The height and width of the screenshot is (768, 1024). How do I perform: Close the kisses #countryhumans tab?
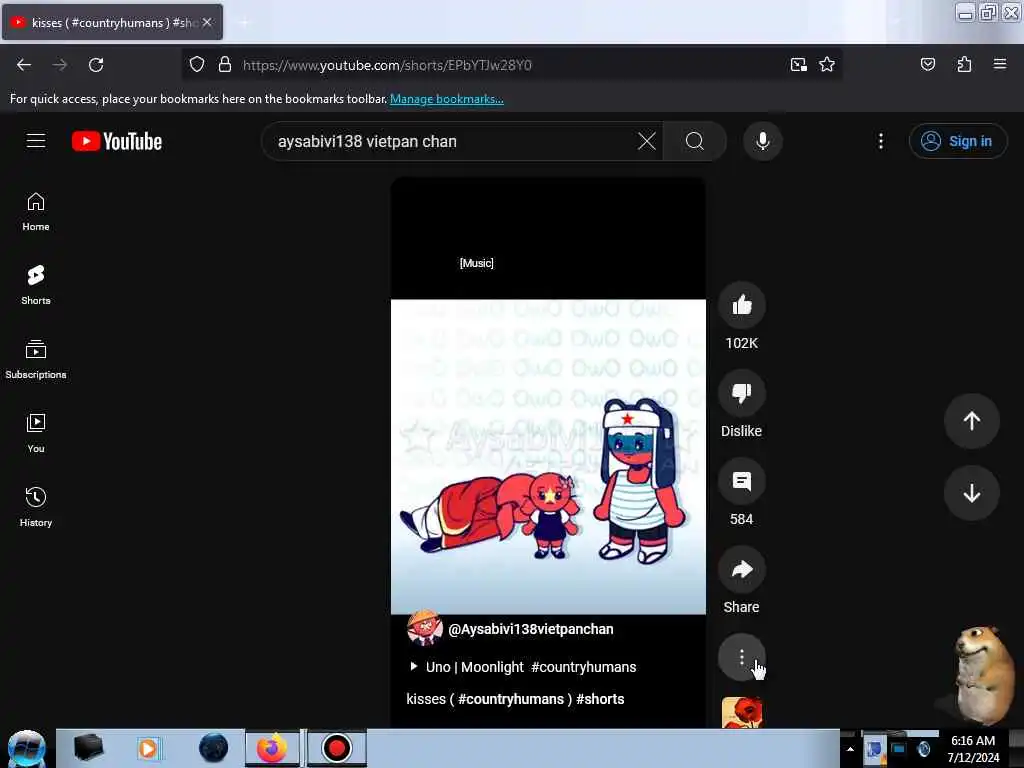(207, 22)
